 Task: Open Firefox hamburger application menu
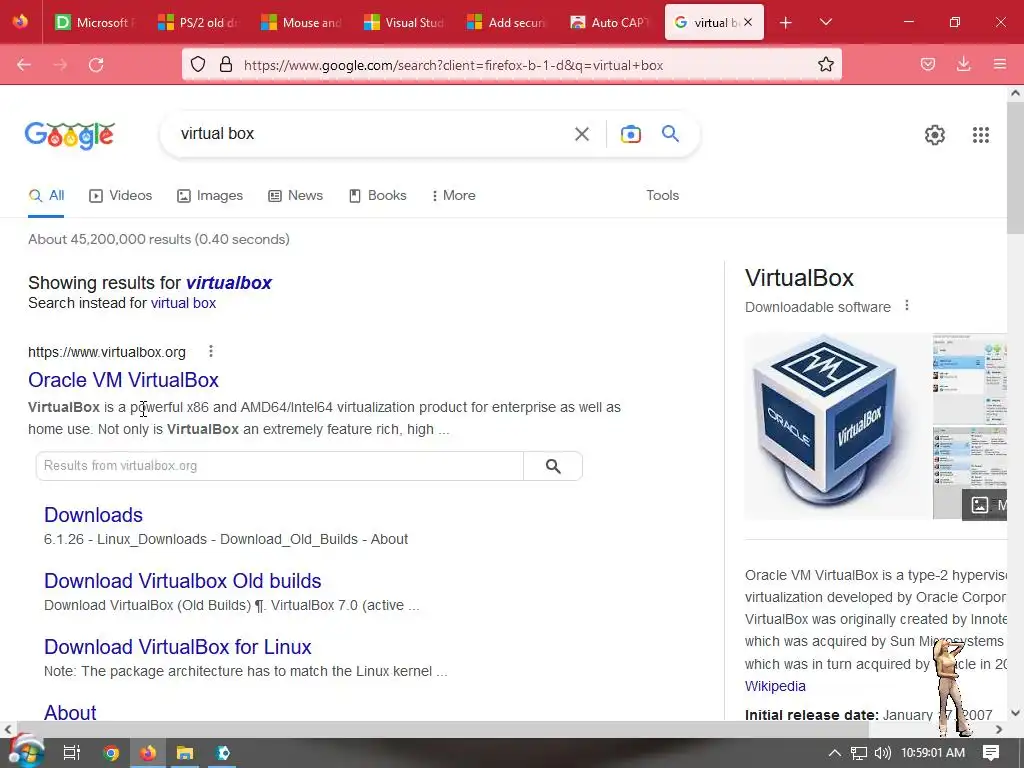tap(999, 64)
